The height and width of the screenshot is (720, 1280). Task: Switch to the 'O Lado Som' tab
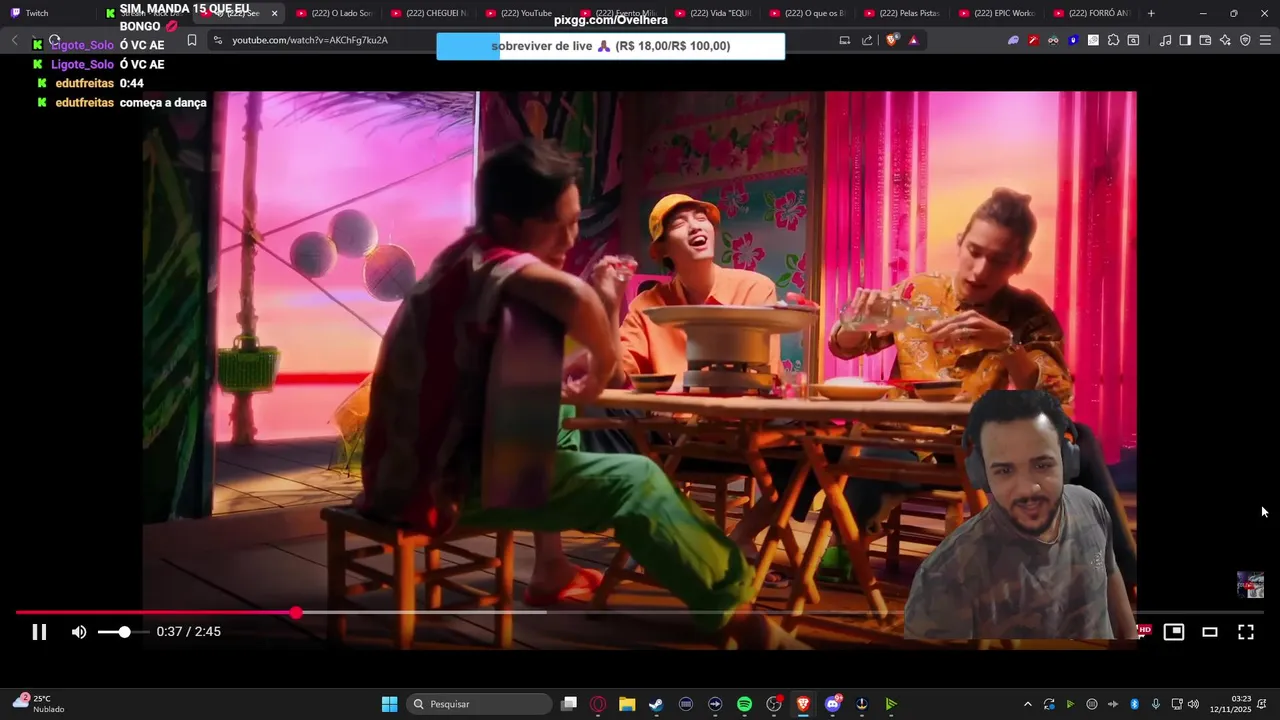(x=335, y=13)
